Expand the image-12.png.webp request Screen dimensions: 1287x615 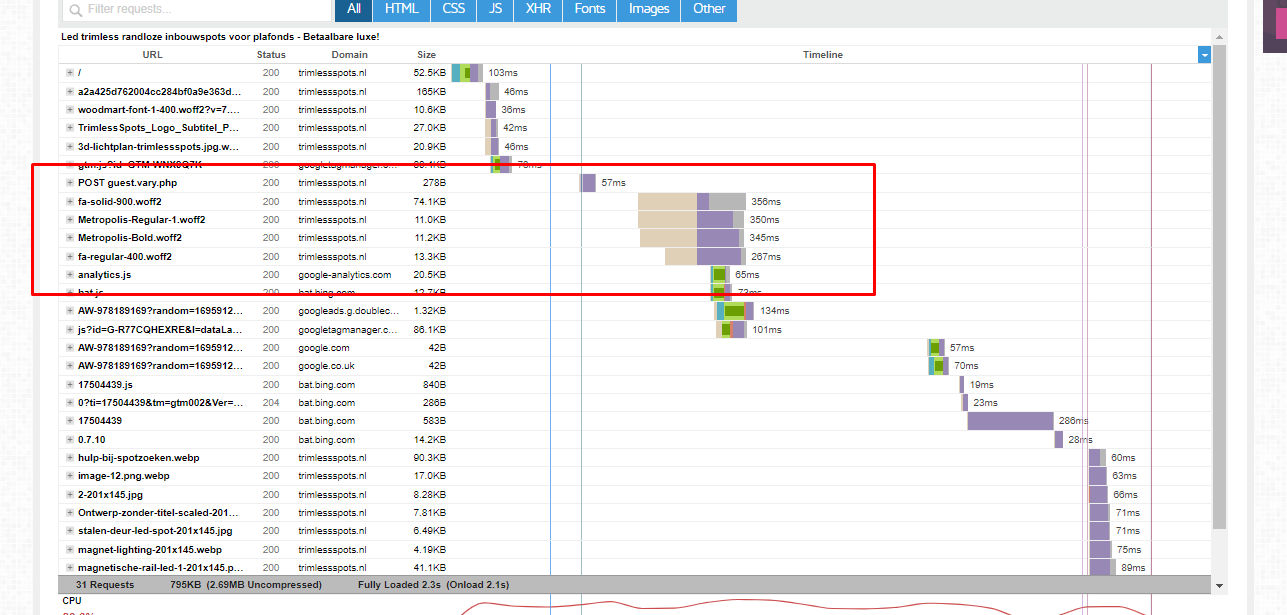[70, 476]
